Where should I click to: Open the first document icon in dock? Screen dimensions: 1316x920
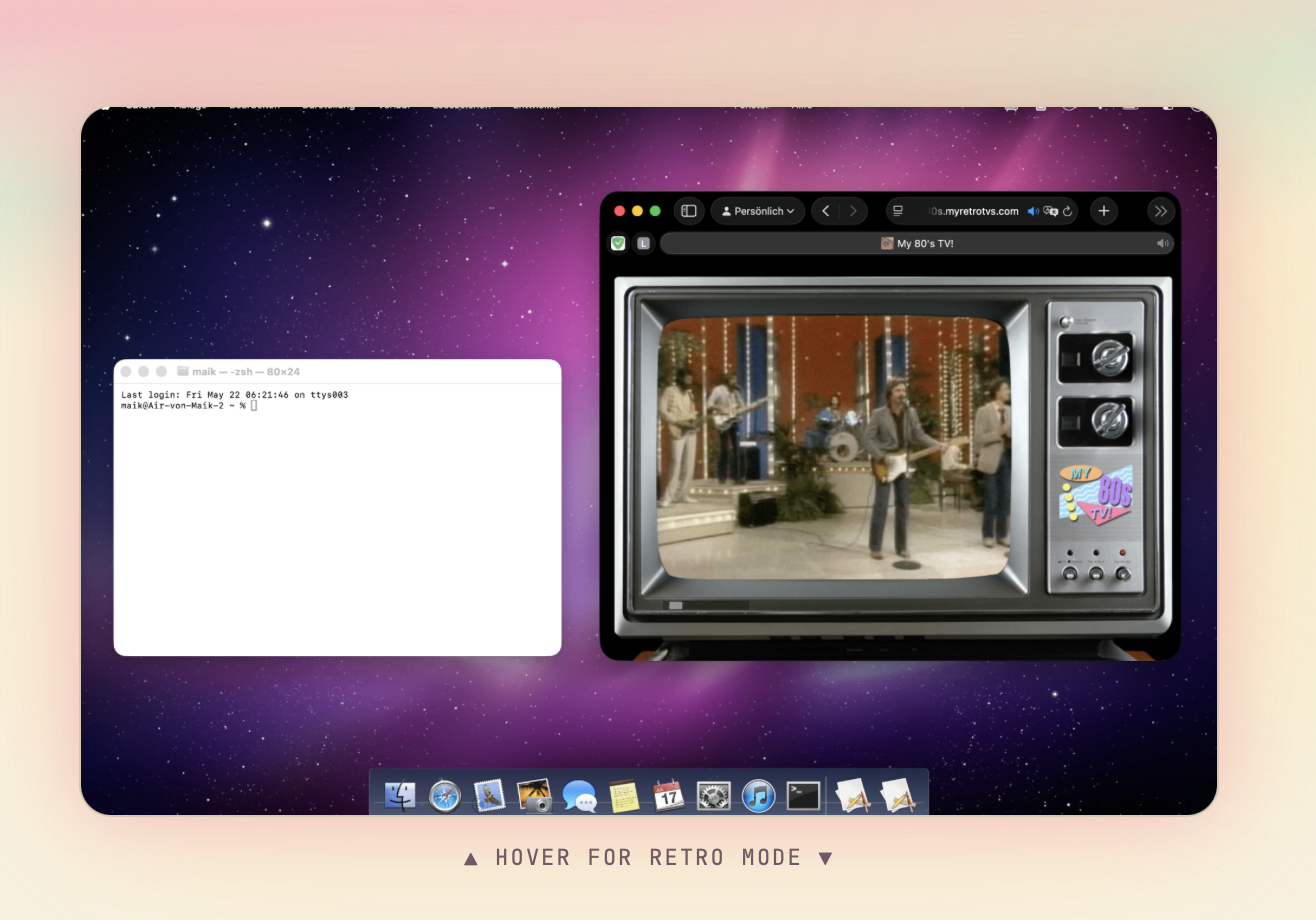coord(852,796)
